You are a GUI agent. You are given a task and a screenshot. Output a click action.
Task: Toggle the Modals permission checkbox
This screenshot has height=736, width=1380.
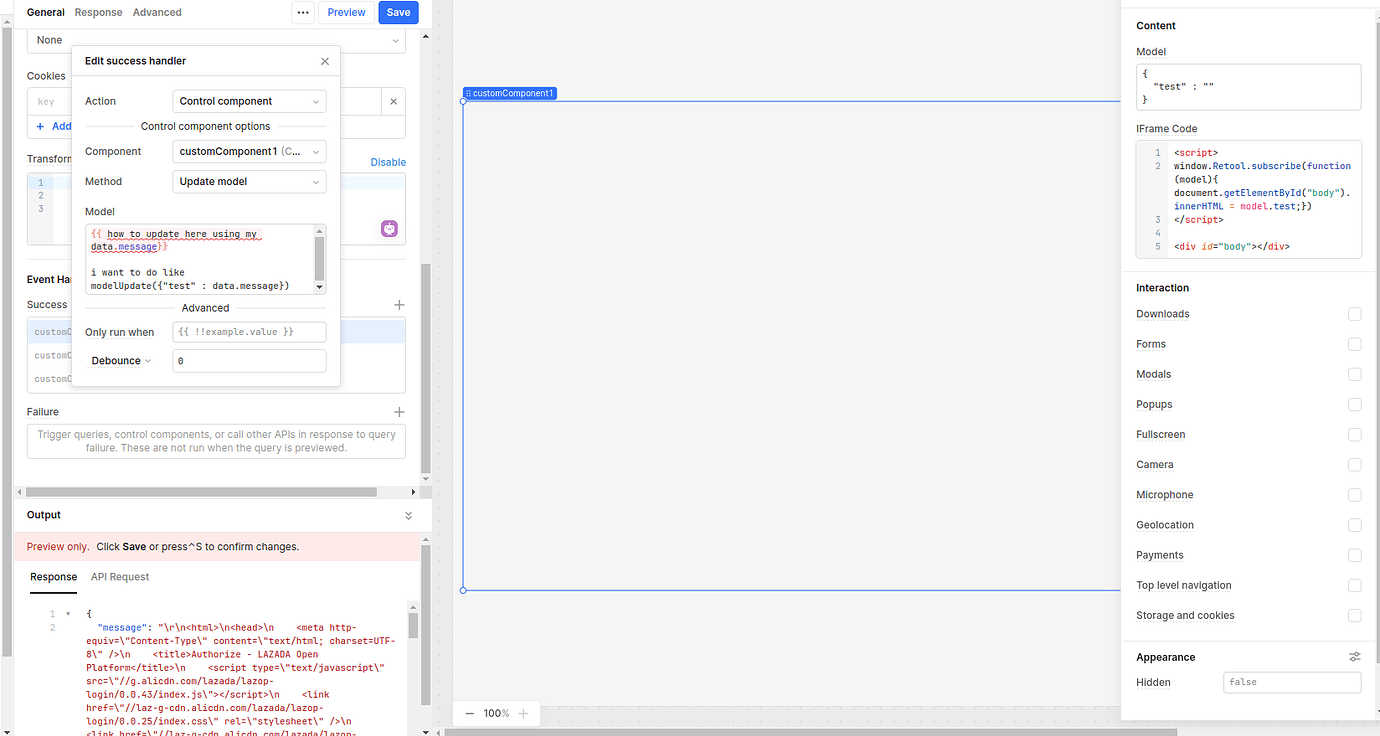(1354, 374)
